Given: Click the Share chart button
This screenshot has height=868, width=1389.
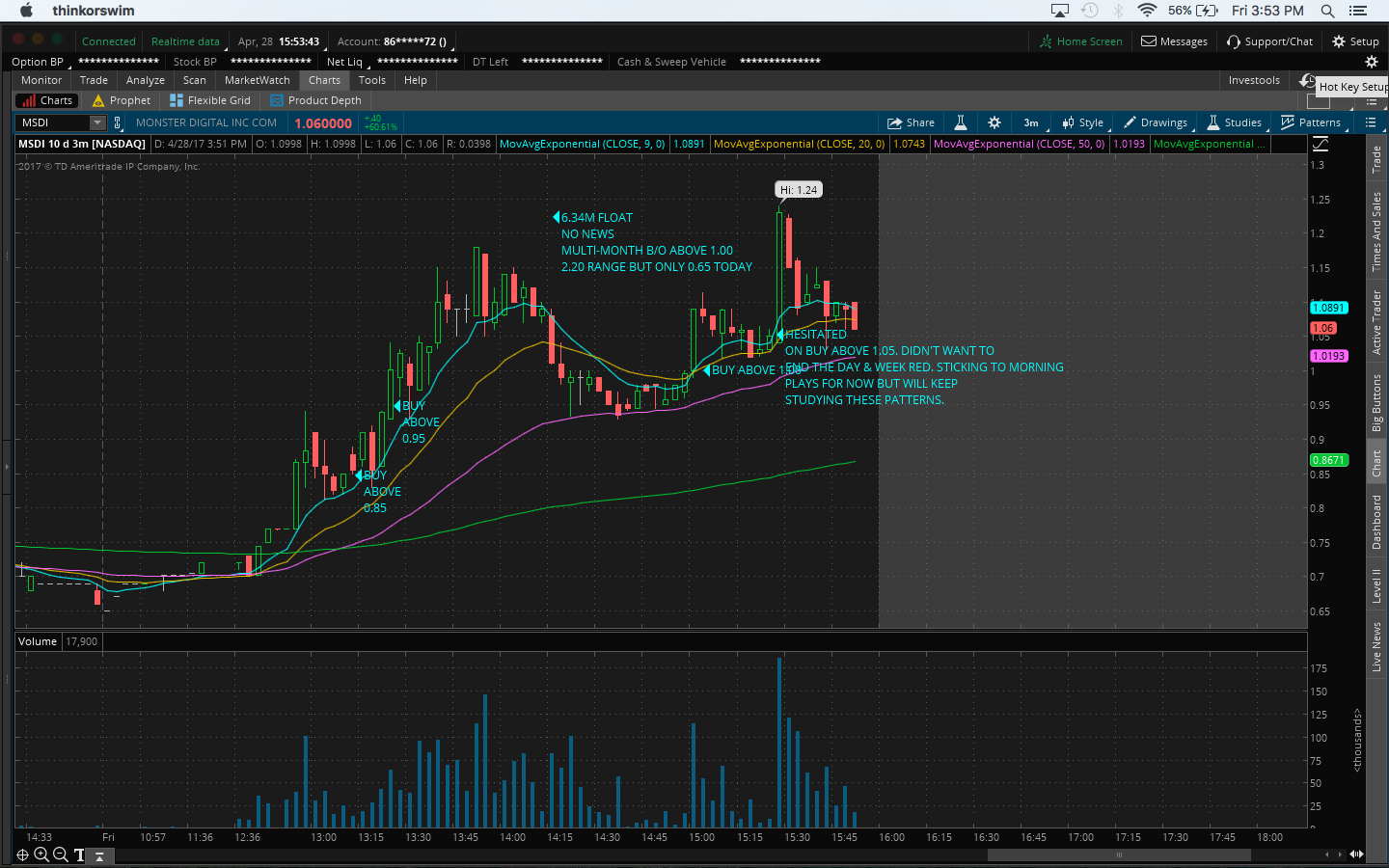Looking at the screenshot, I should click(x=911, y=122).
